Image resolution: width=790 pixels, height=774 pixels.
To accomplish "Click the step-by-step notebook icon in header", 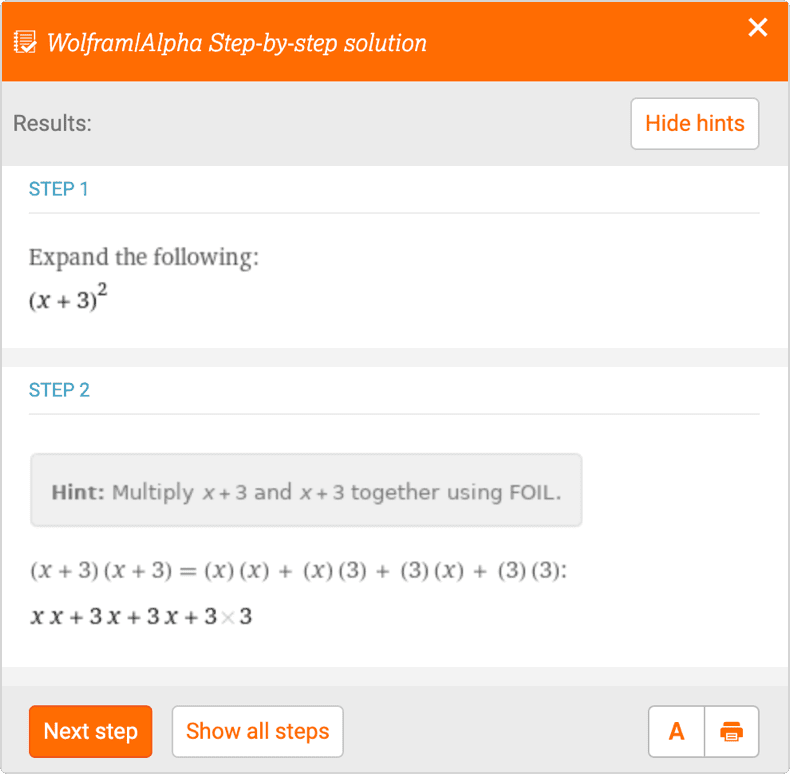I will (x=25, y=44).
